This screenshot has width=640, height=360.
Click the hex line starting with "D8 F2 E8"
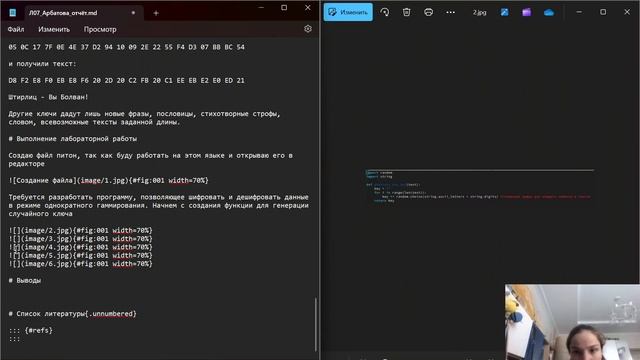tap(127, 81)
